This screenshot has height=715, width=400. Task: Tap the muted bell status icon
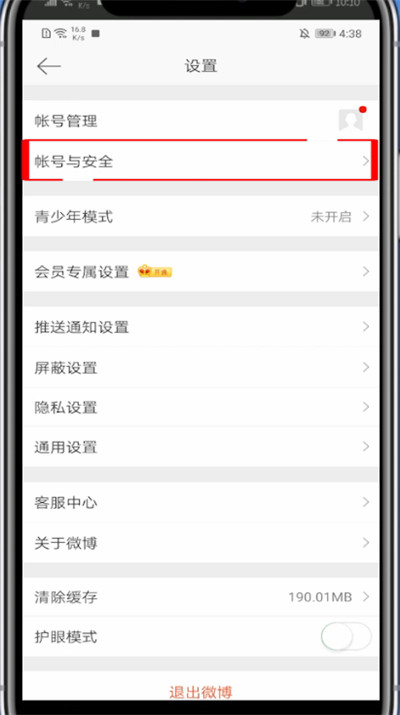304,34
